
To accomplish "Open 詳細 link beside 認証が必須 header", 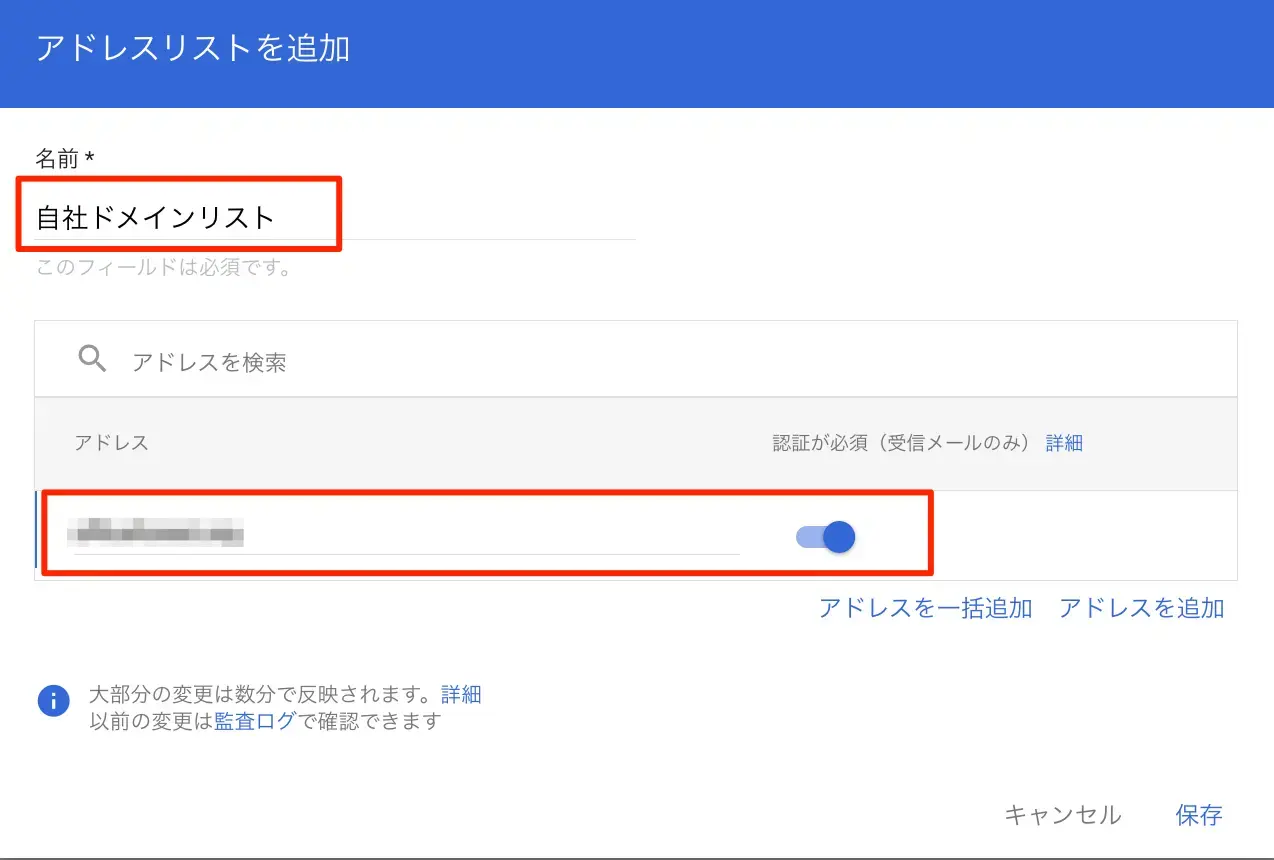I will tap(1064, 443).
